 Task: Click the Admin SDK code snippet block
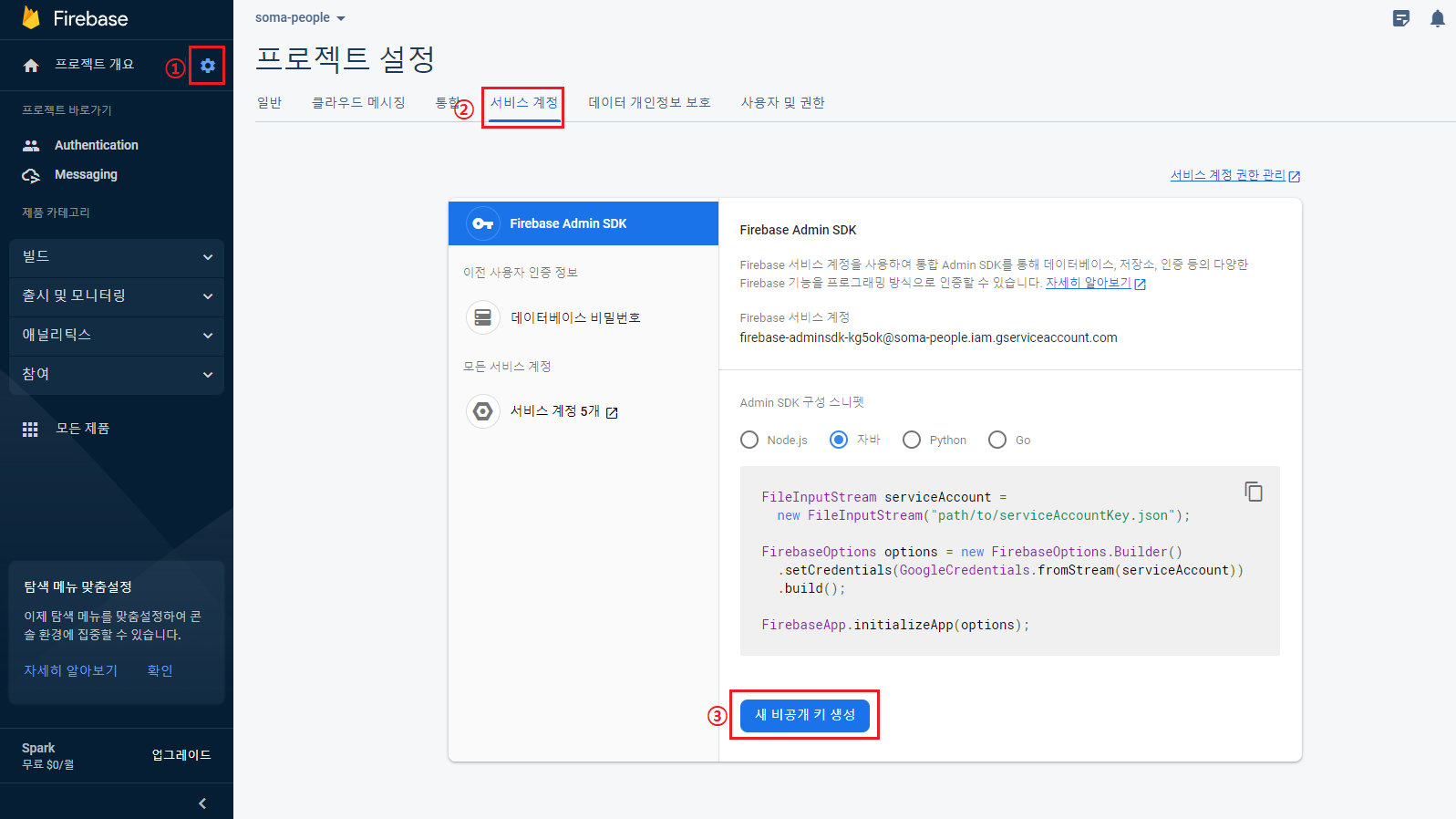[x=1010, y=561]
